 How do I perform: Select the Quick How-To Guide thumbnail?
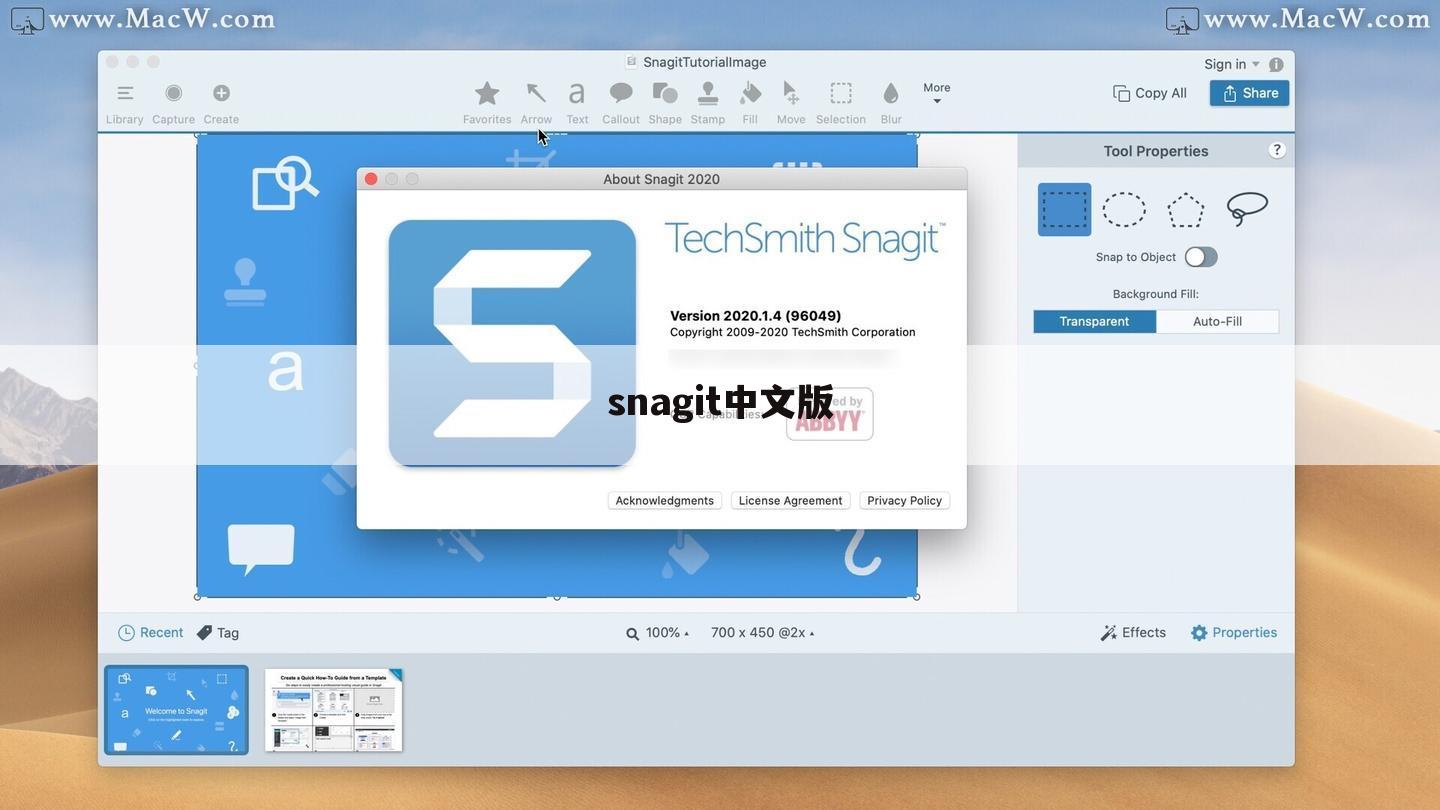tap(334, 710)
